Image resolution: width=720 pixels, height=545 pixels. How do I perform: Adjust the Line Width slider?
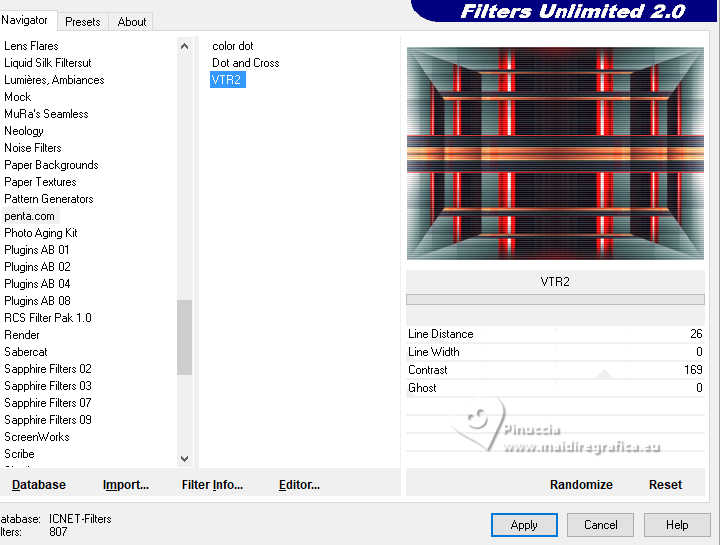click(555, 352)
